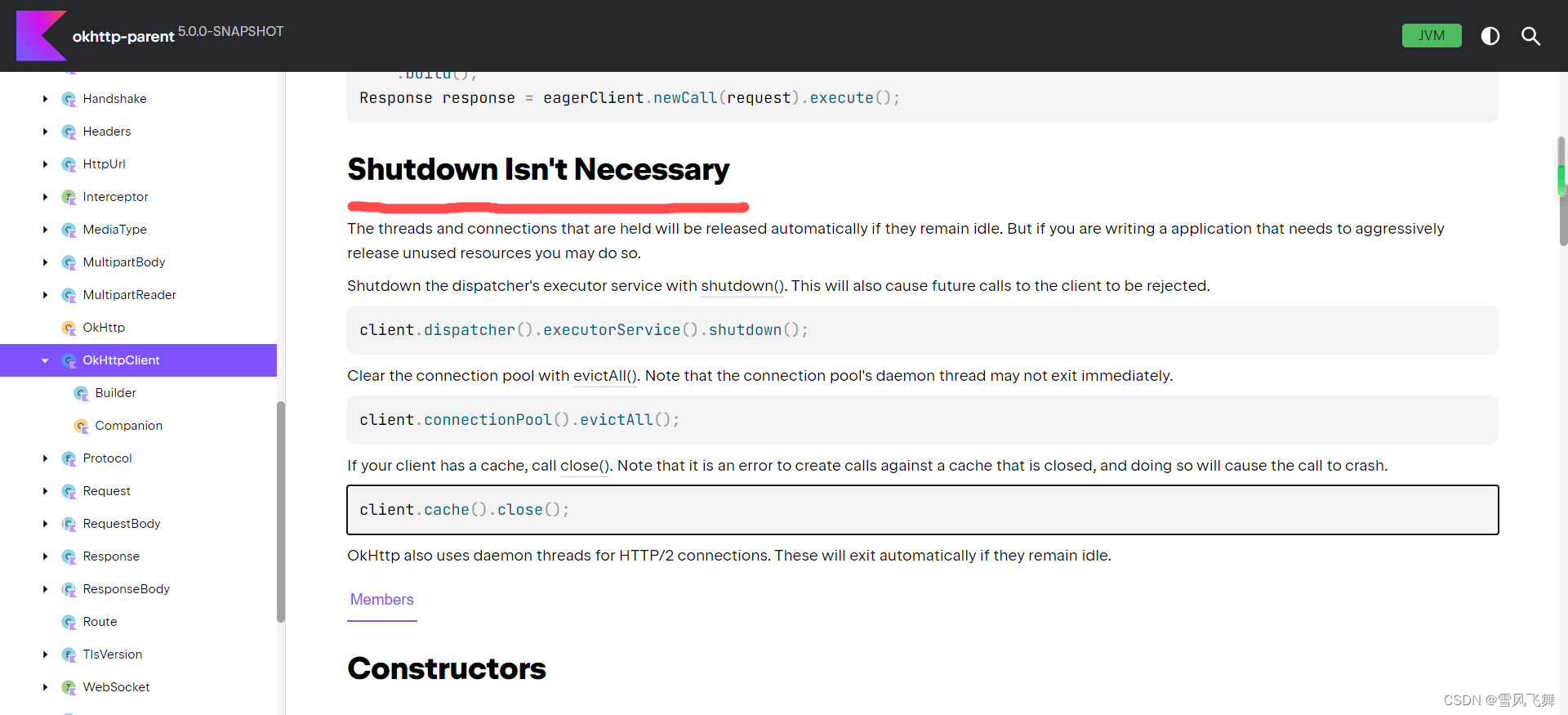Click the okhttp-parent project title
The width and height of the screenshot is (1568, 715).
pyautogui.click(x=123, y=37)
